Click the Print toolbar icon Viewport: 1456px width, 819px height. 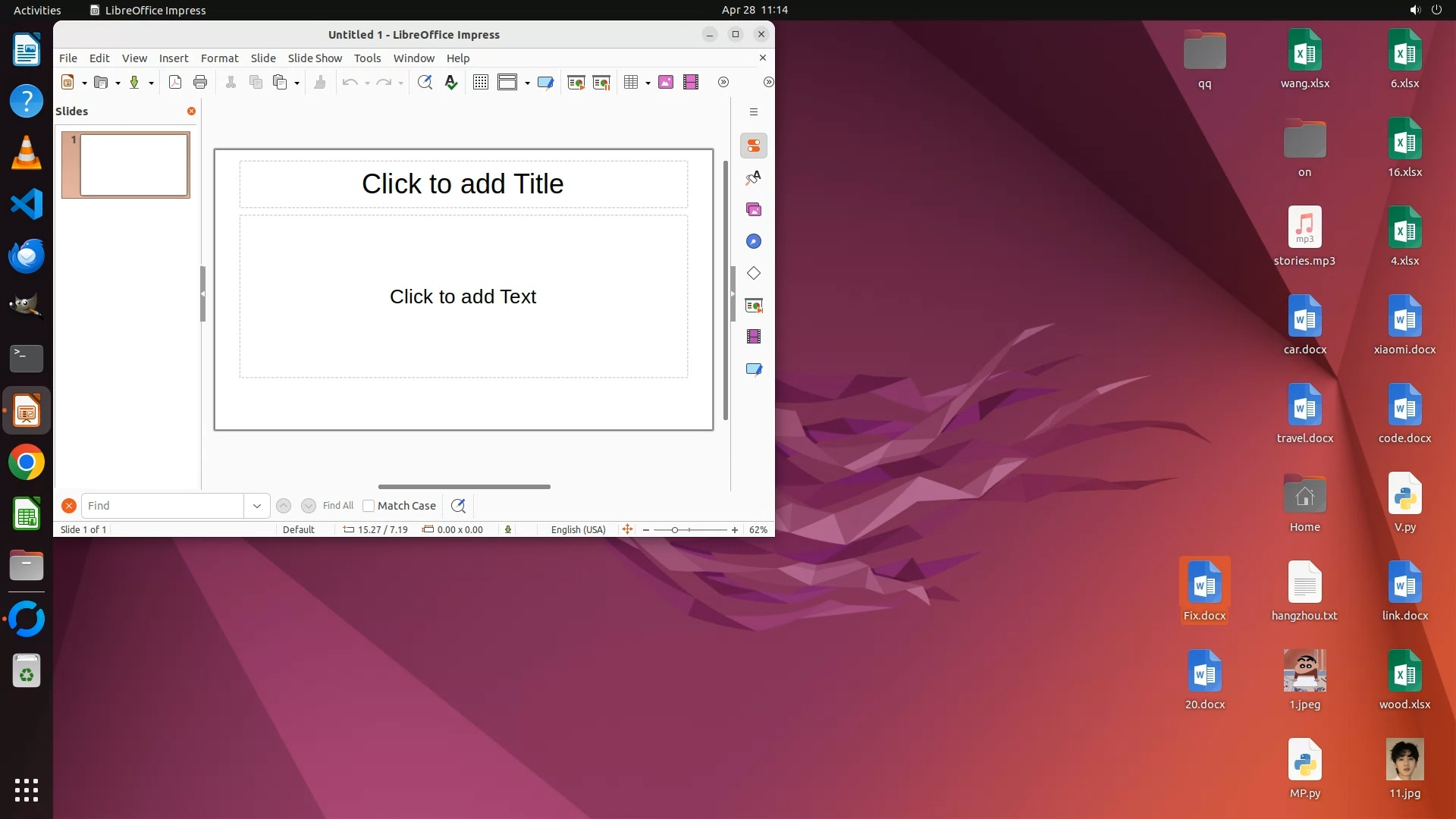pos(200,82)
